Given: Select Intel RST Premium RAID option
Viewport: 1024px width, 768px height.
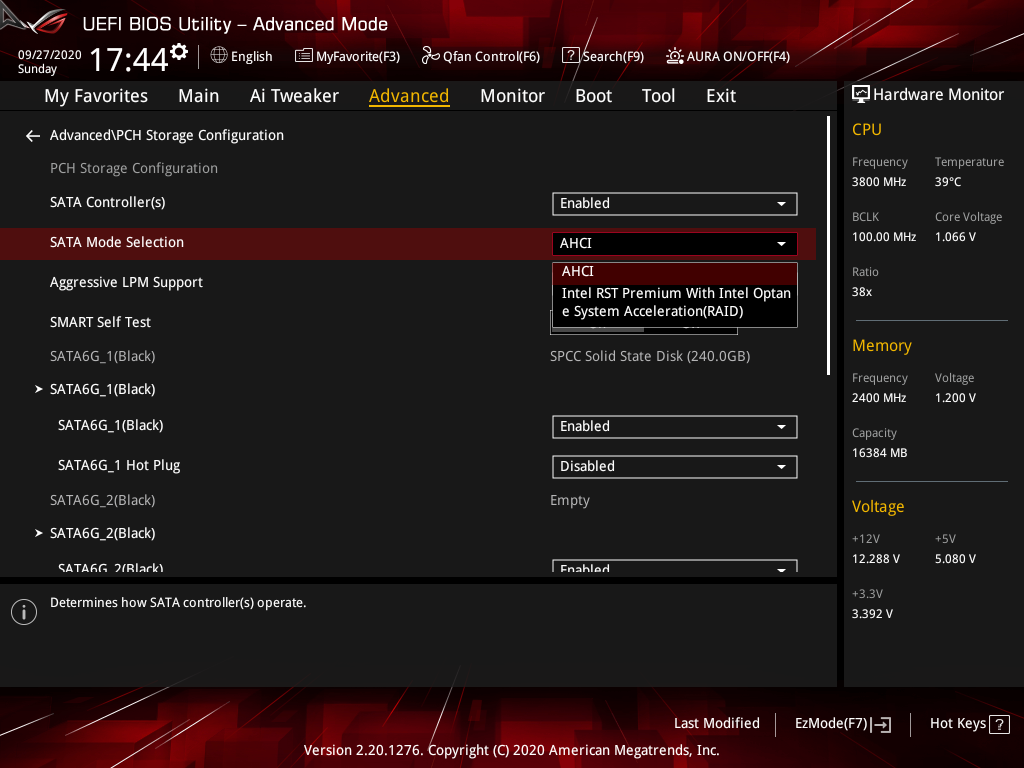Looking at the screenshot, I should pyautogui.click(x=675, y=302).
